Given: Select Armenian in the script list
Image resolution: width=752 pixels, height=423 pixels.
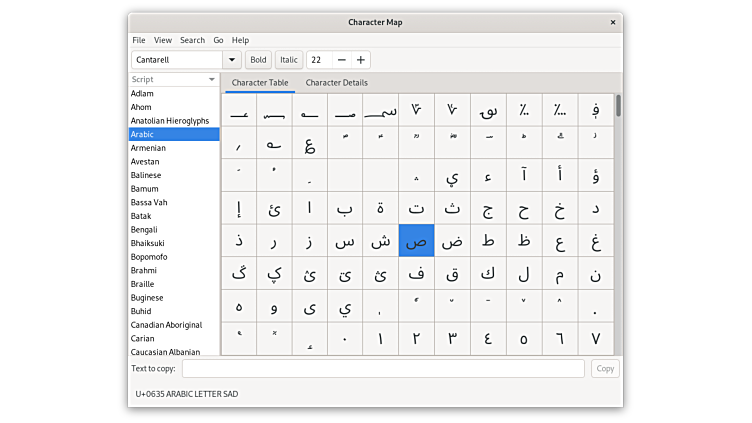Looking at the screenshot, I should [148, 148].
